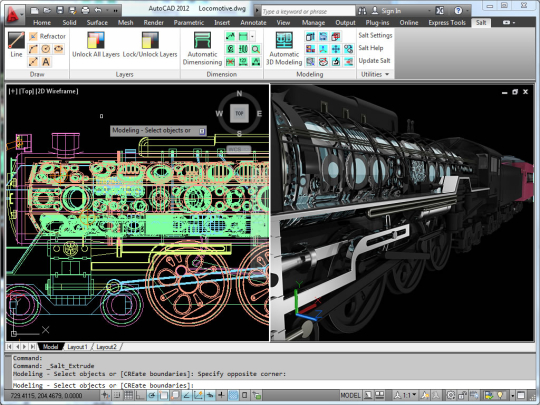The width and height of the screenshot is (540, 405).
Task: Click the Refractor tool
Action: point(47,36)
